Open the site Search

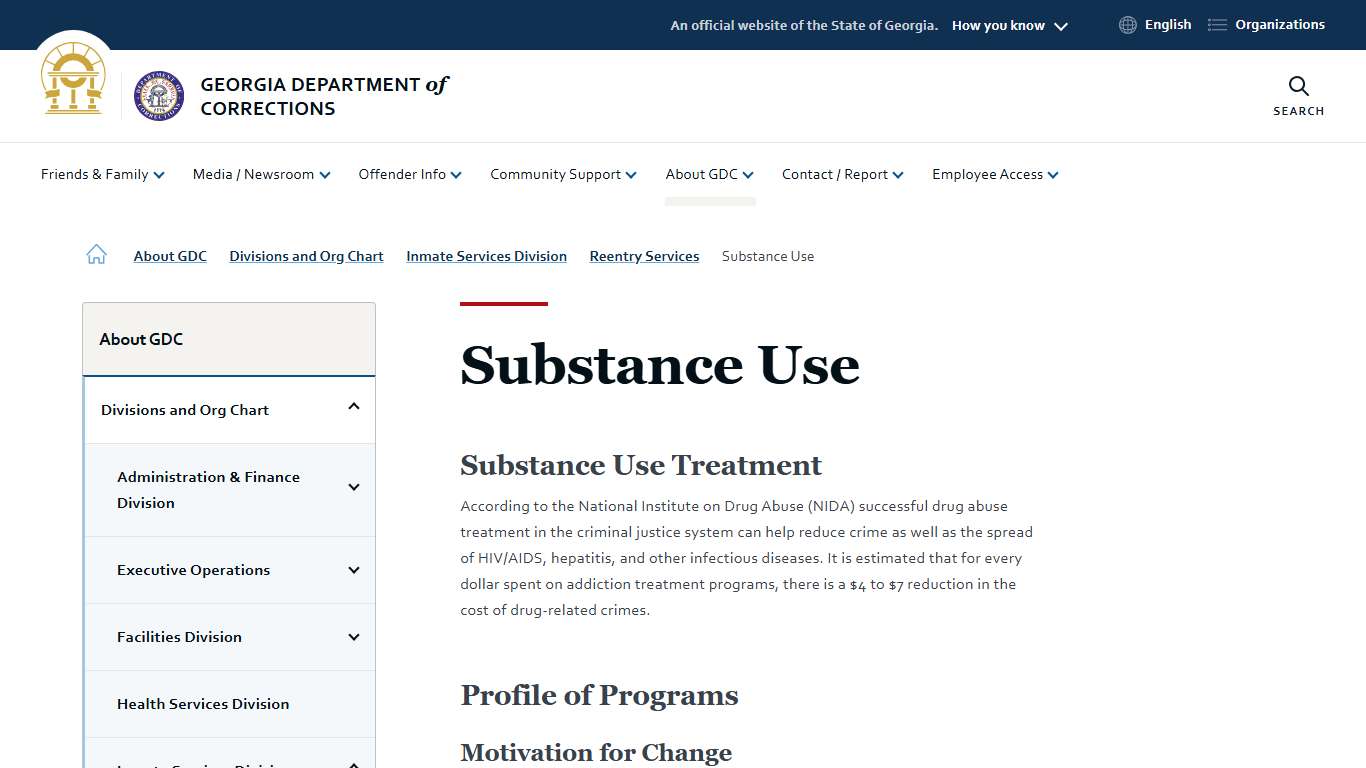(1297, 95)
